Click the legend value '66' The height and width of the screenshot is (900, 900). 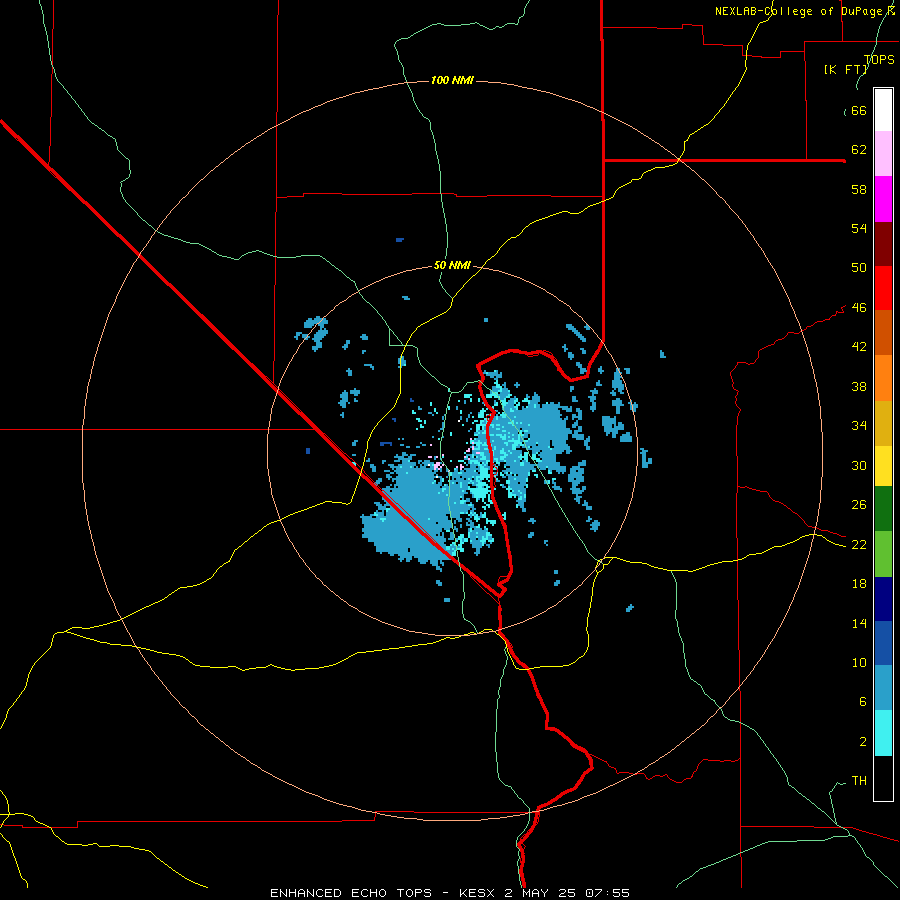point(859,110)
